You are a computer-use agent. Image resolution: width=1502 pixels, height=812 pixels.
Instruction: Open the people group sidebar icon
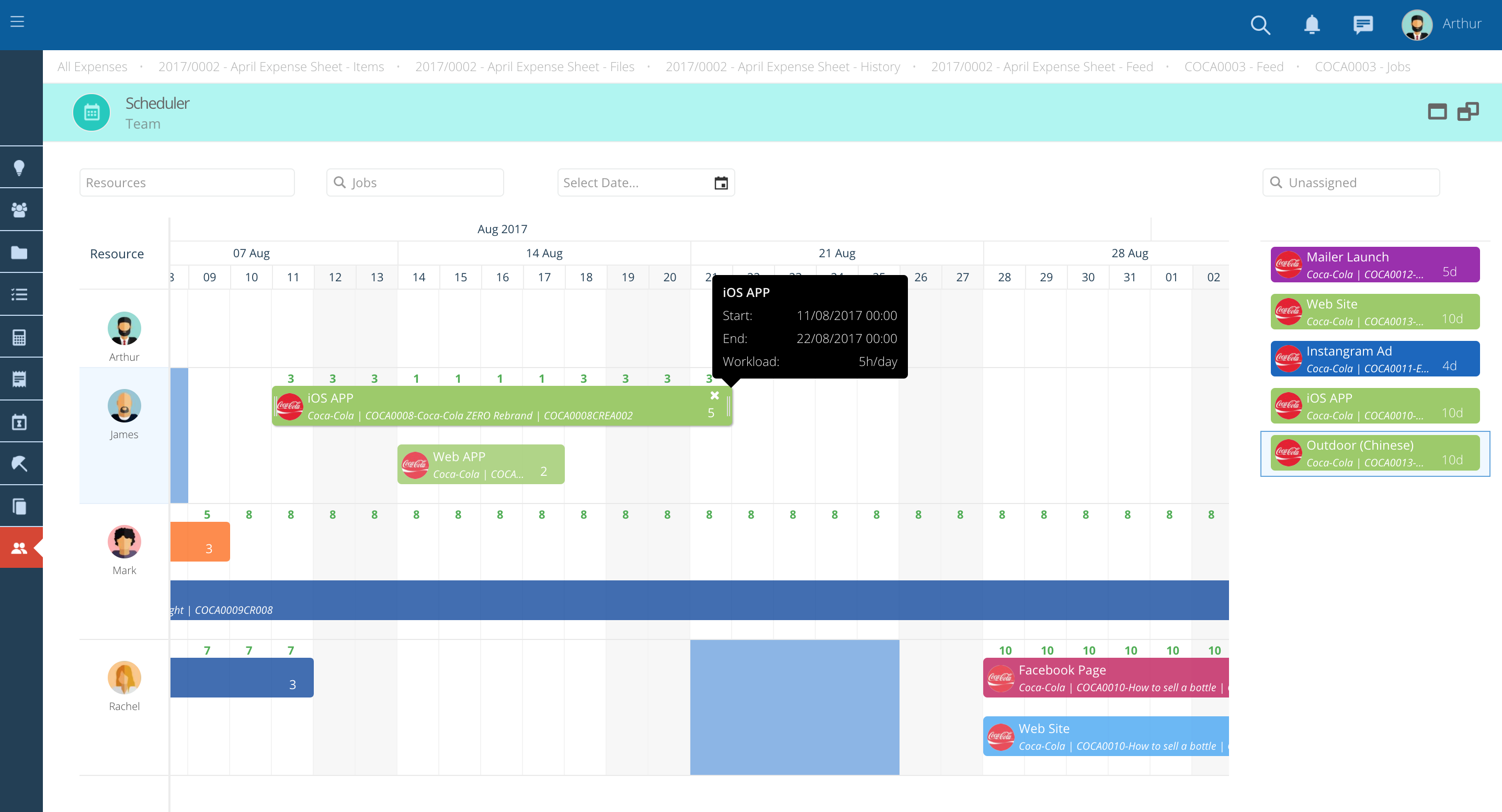tap(19, 210)
